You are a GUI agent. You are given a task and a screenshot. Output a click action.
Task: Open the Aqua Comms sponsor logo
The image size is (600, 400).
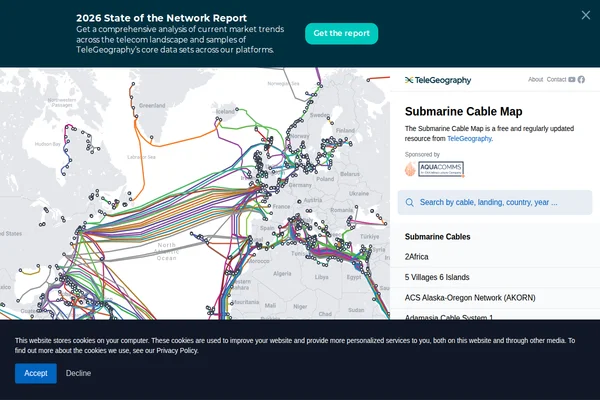click(x=434, y=169)
